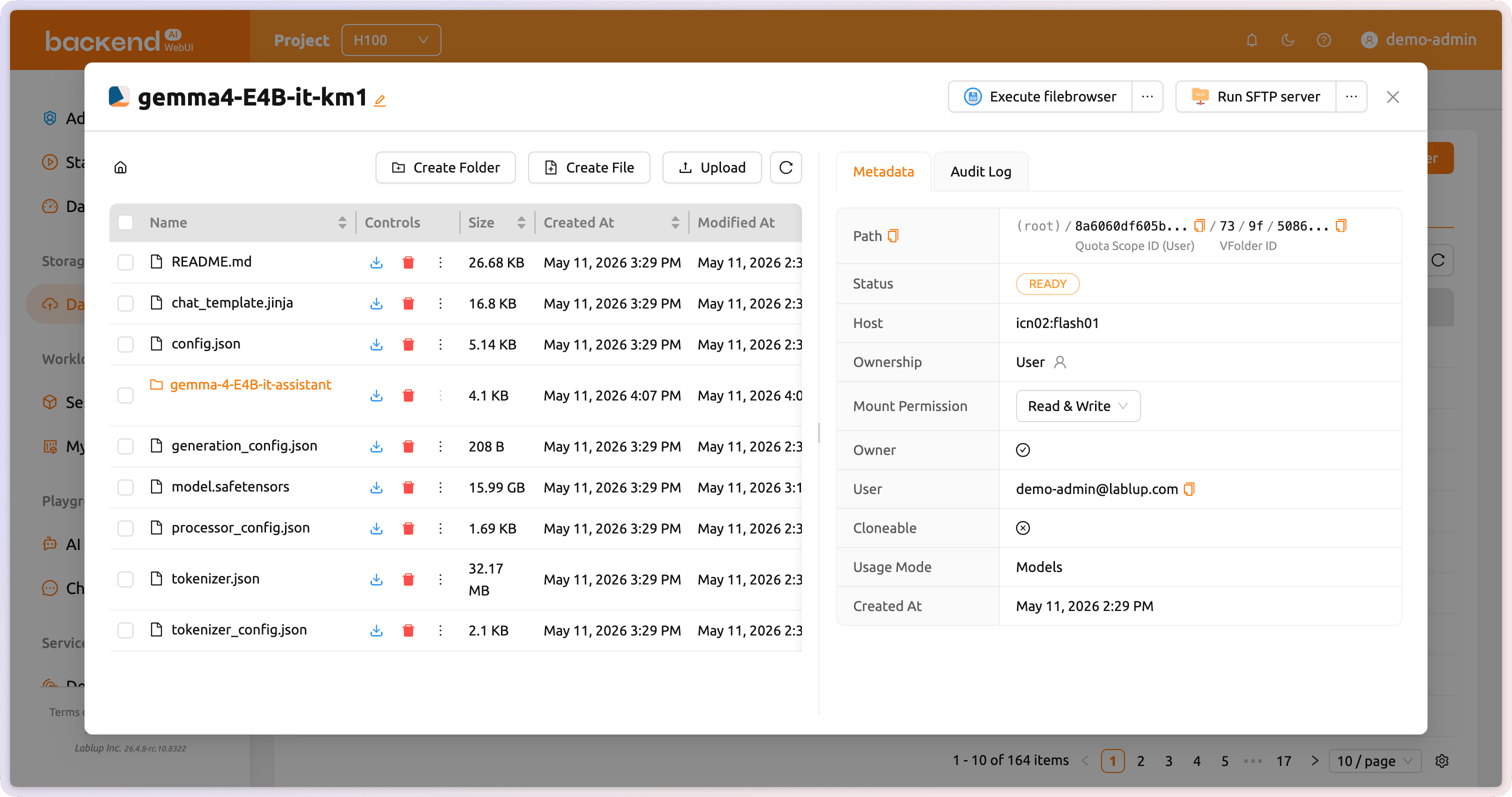Select all files header checkbox

(125, 222)
